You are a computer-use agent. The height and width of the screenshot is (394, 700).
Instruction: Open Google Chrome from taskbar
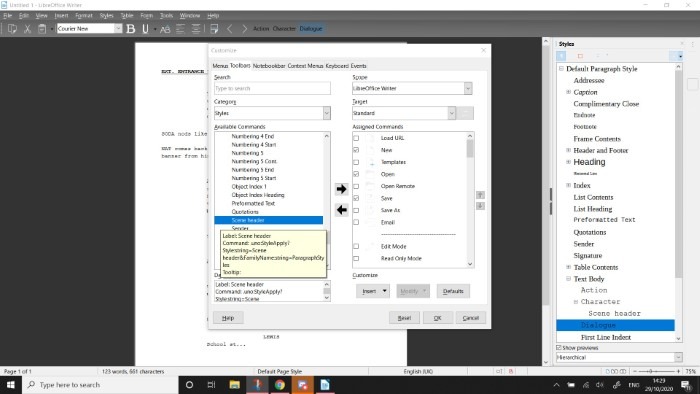(x=280, y=385)
